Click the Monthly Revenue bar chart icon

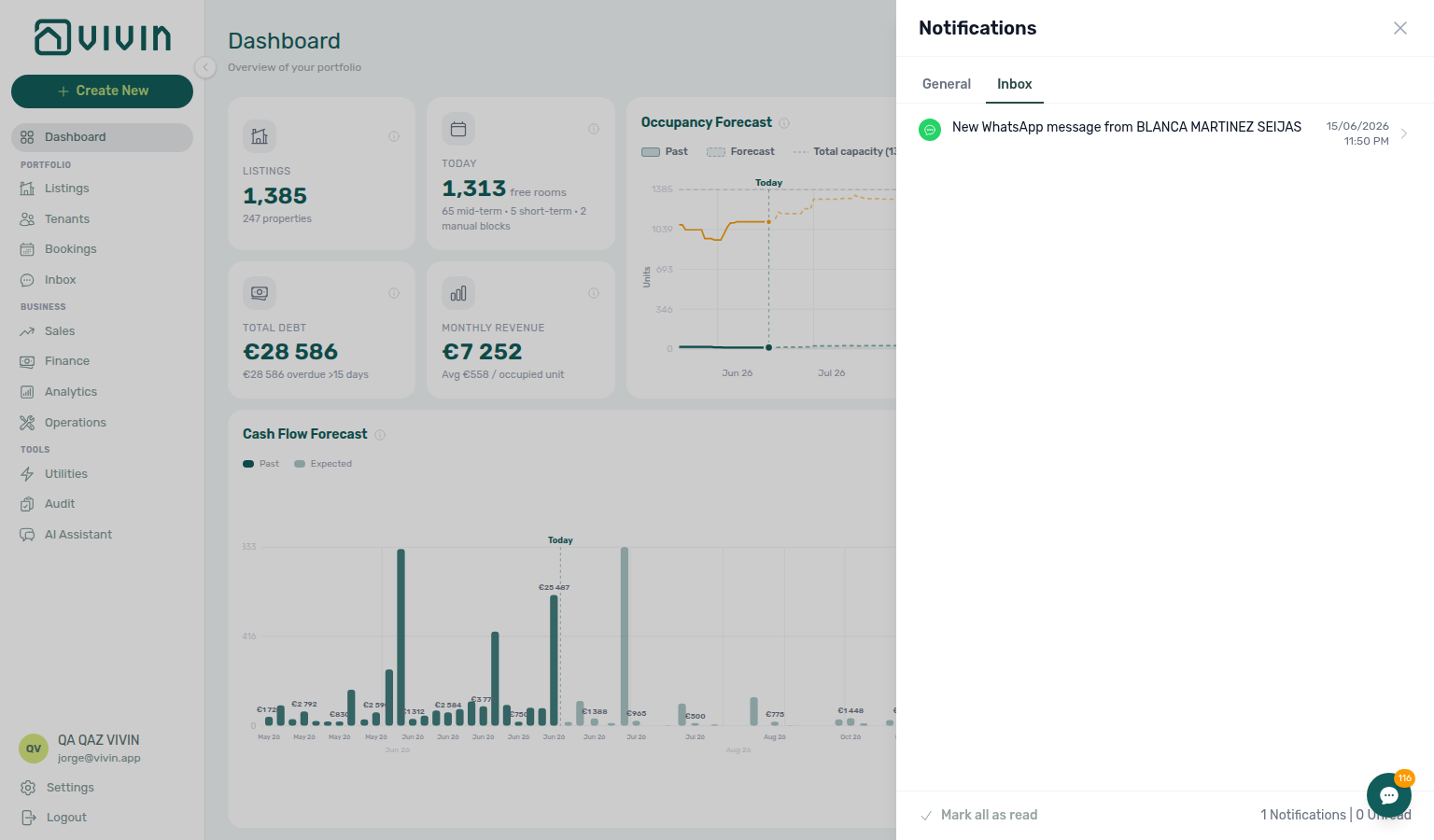[x=458, y=293]
